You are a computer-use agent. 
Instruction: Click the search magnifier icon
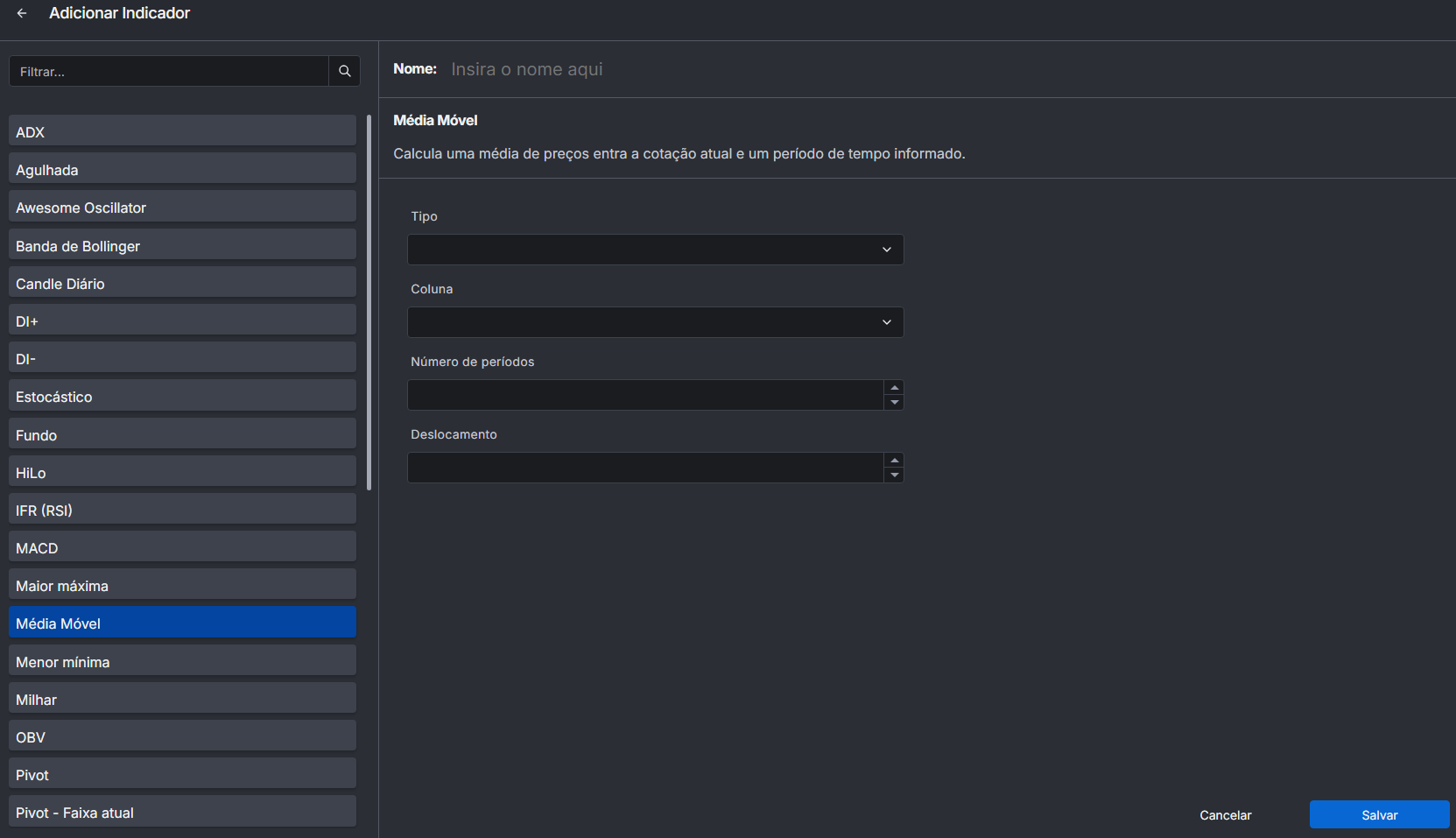344,72
